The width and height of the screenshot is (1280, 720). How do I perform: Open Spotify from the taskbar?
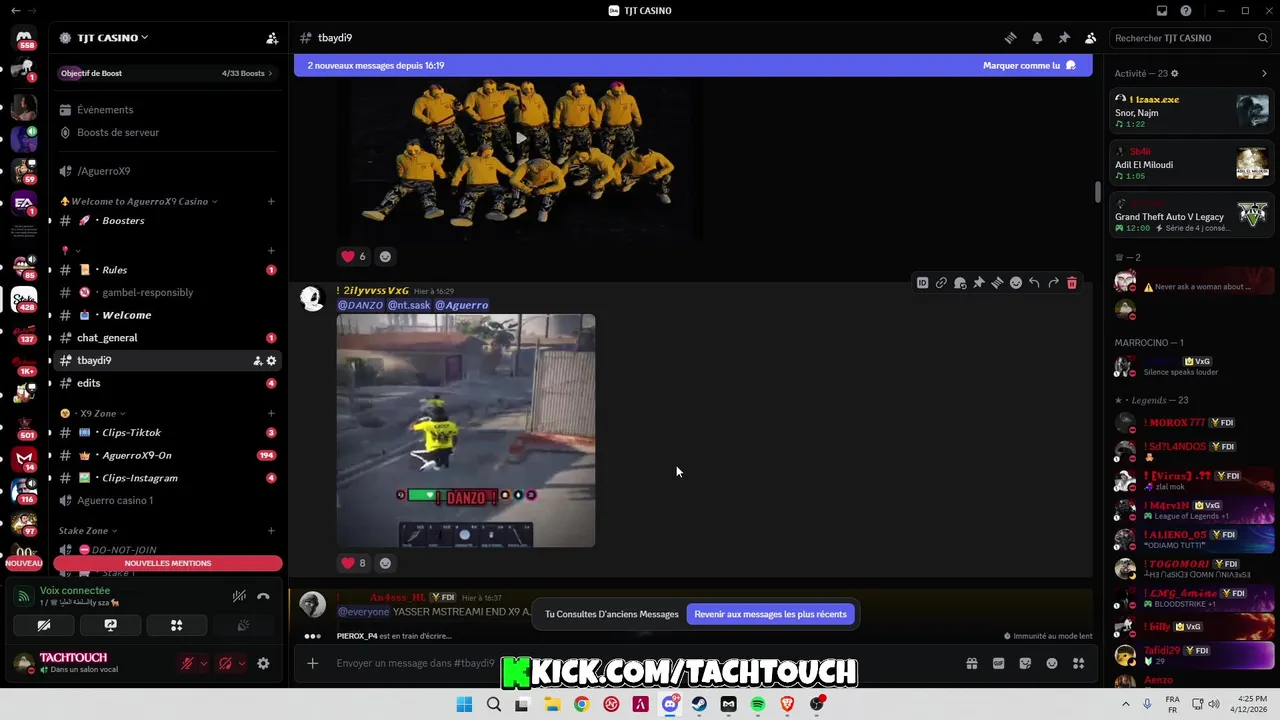coord(758,705)
